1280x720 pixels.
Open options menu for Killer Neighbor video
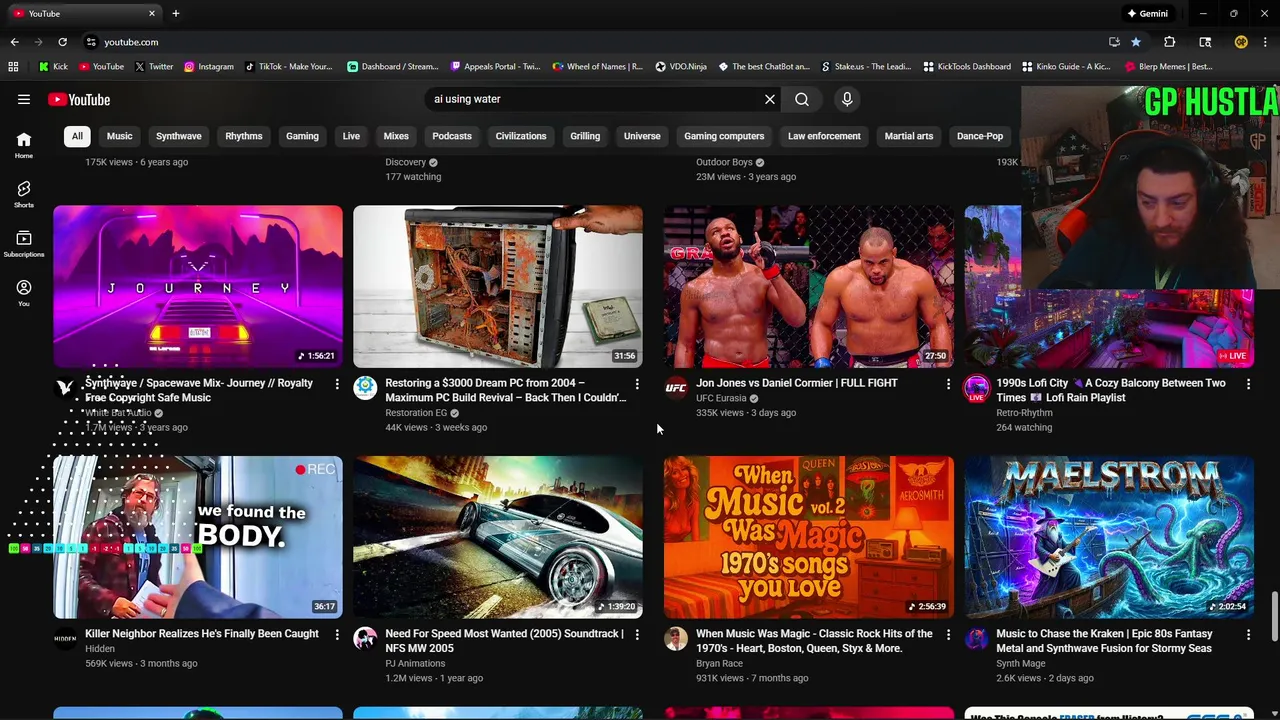pos(337,635)
